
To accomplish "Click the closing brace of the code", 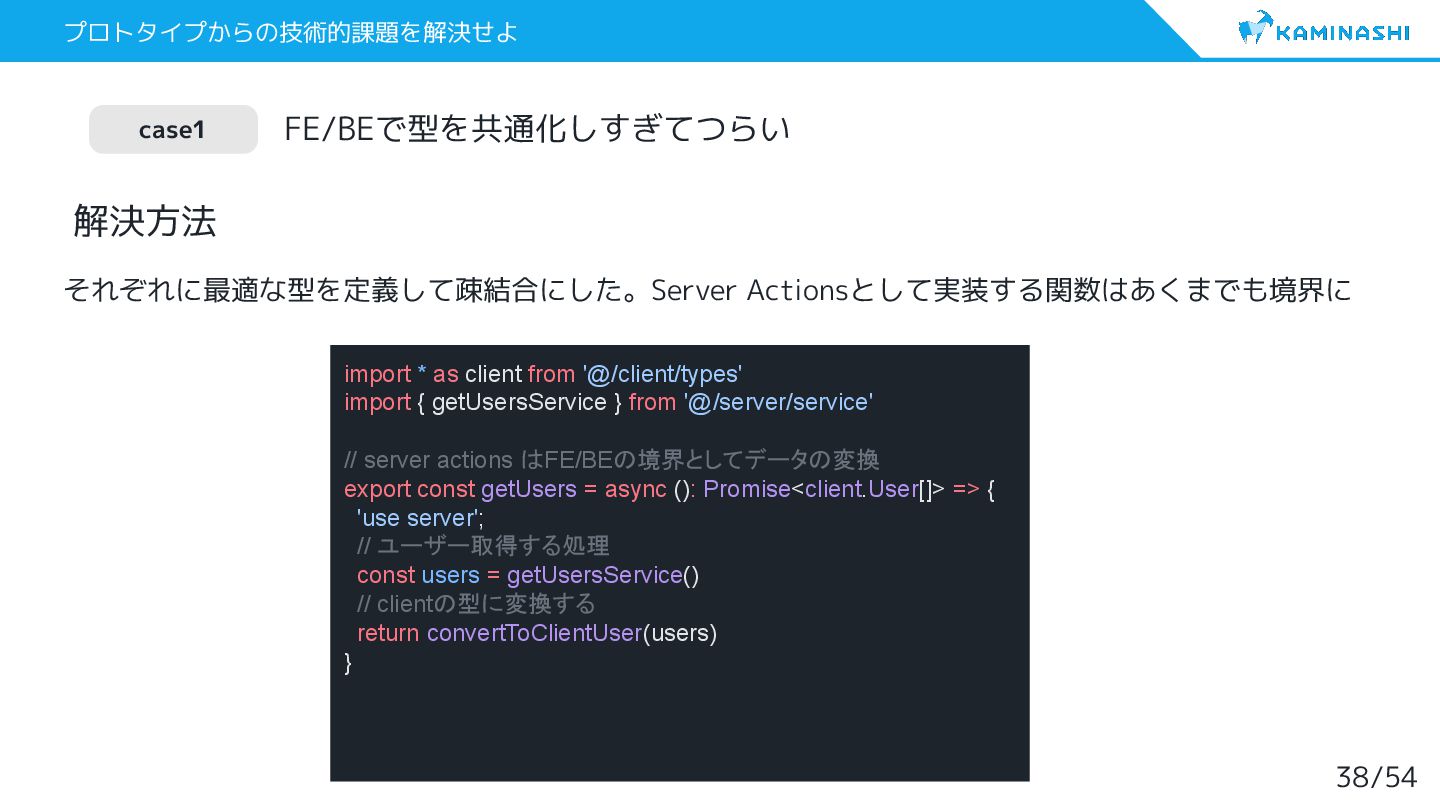I will coord(348,662).
